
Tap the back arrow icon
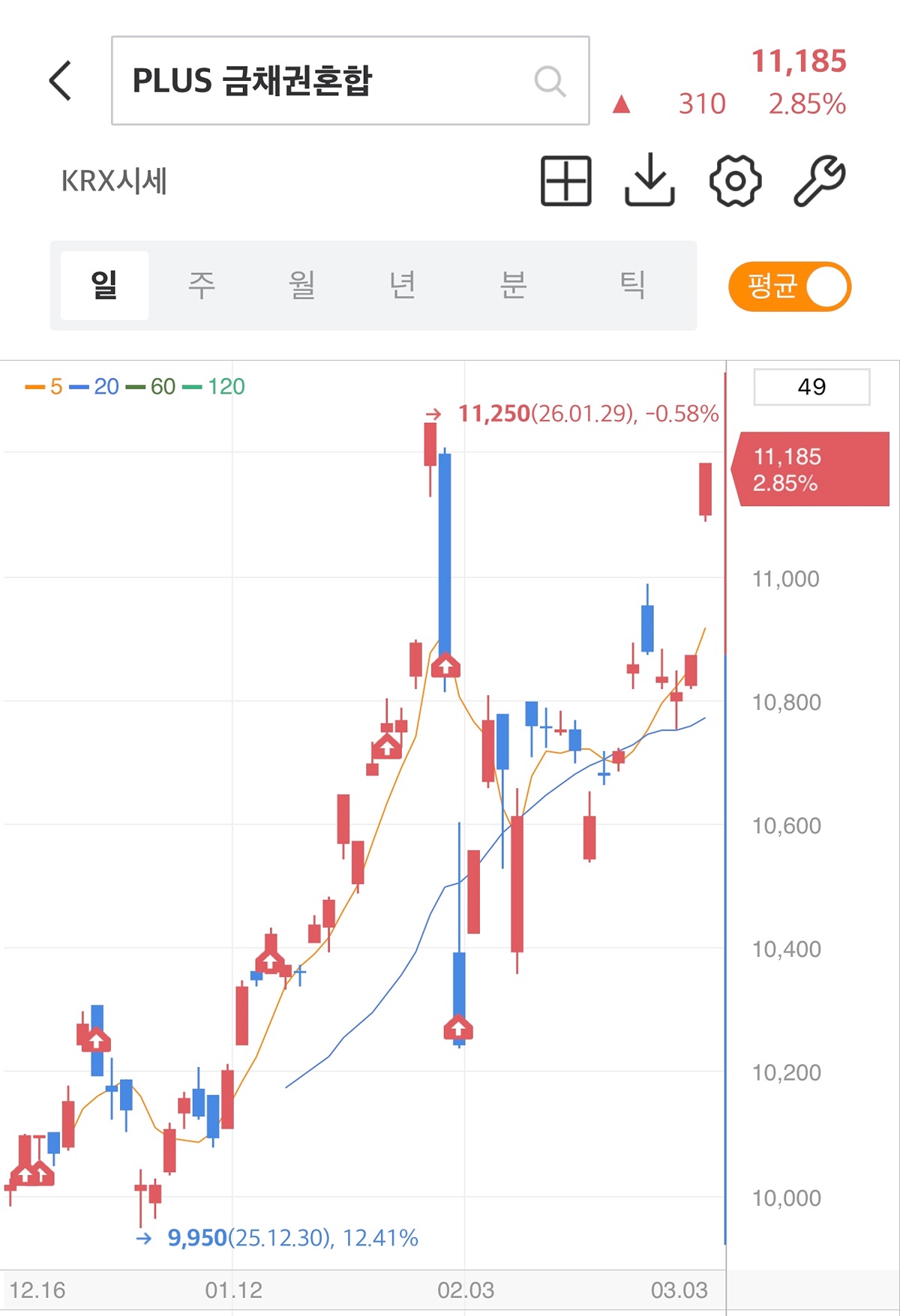pyautogui.click(x=61, y=81)
